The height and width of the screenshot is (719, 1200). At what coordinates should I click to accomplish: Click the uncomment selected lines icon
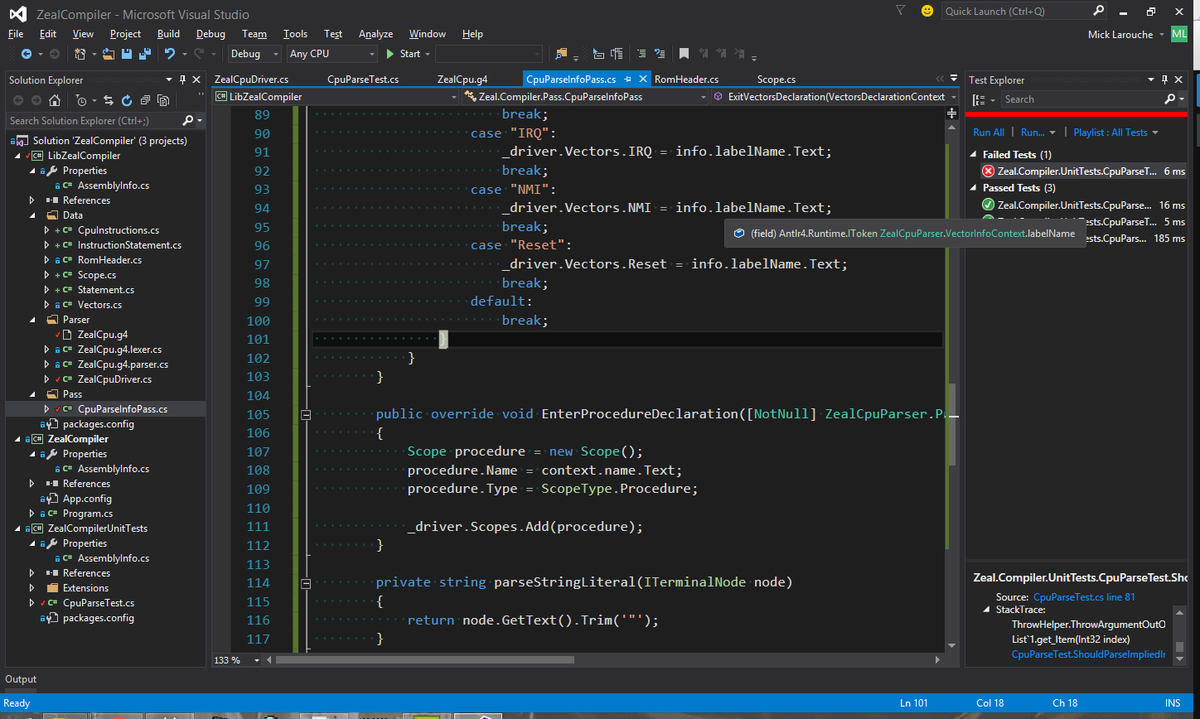point(660,54)
